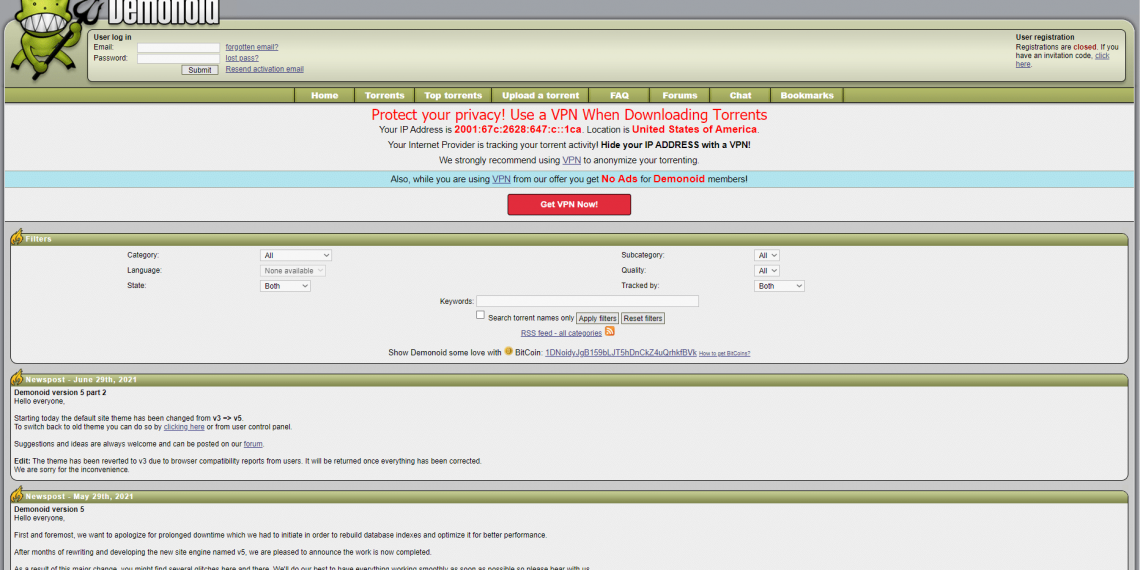Viewport: 1140px width, 570px height.
Task: Follow the lost pass? link
Action: tap(242, 58)
